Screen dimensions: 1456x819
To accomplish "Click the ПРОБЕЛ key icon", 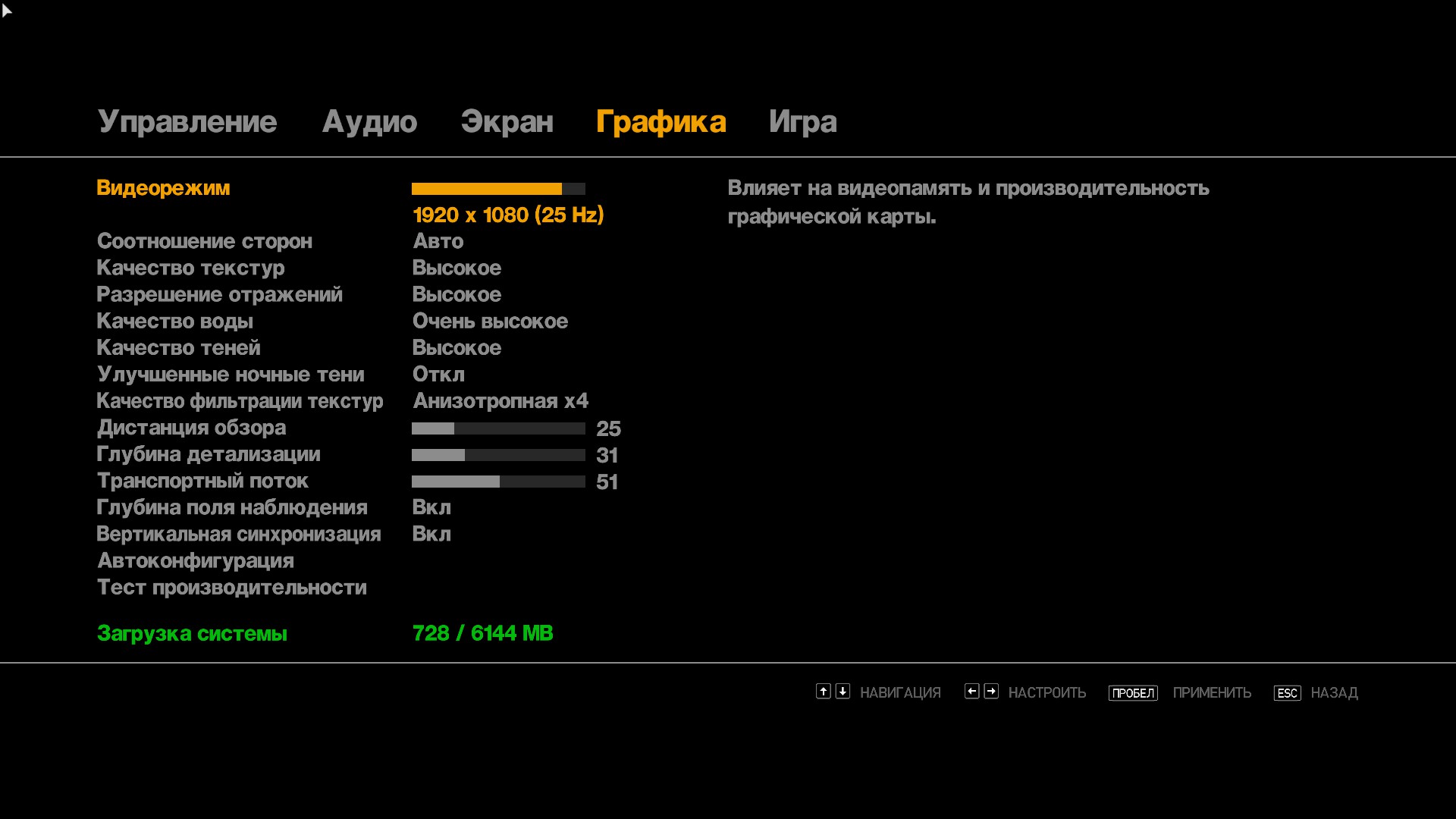I will tap(1133, 693).
